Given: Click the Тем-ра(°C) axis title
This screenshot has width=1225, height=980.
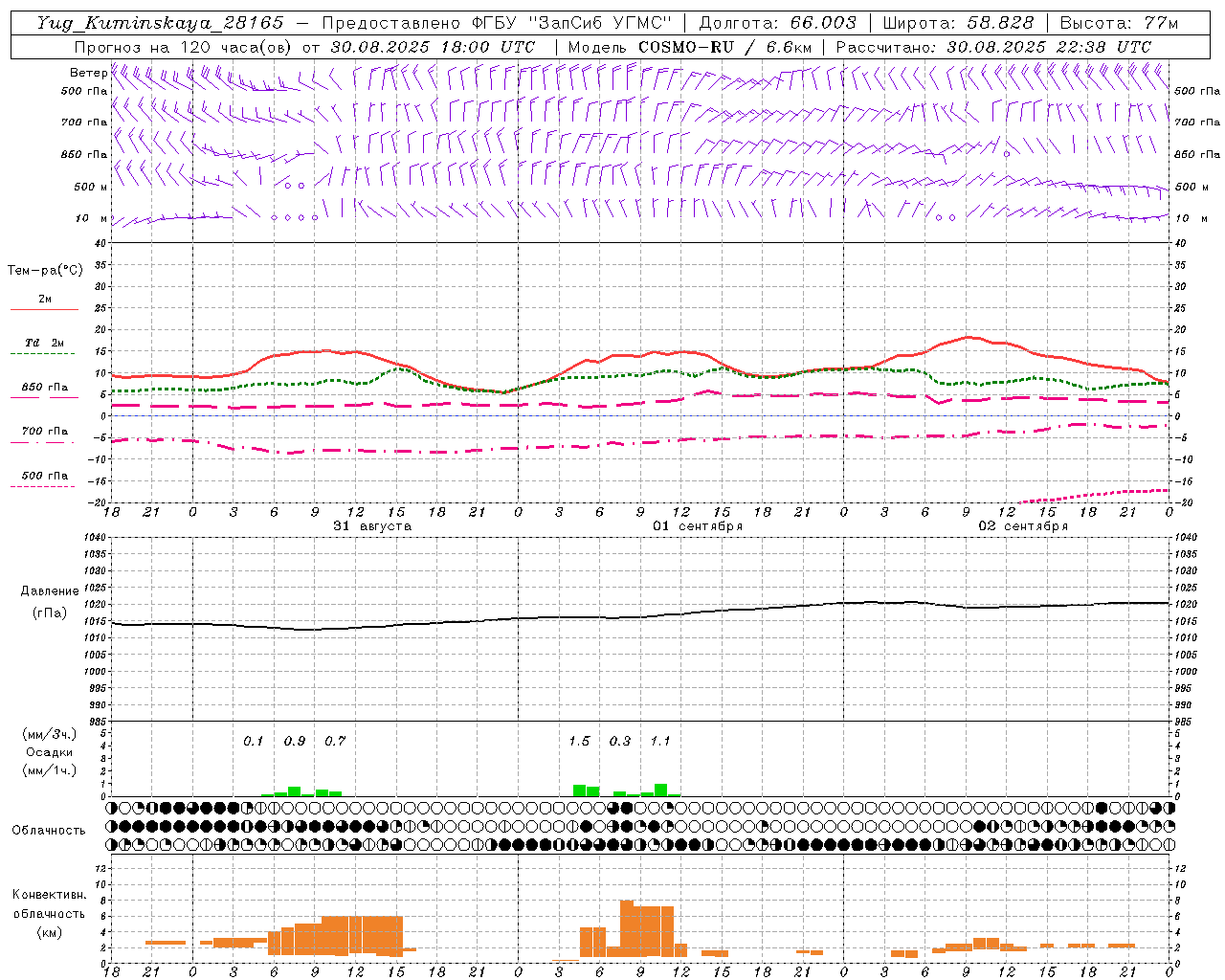Looking at the screenshot, I should (45, 271).
